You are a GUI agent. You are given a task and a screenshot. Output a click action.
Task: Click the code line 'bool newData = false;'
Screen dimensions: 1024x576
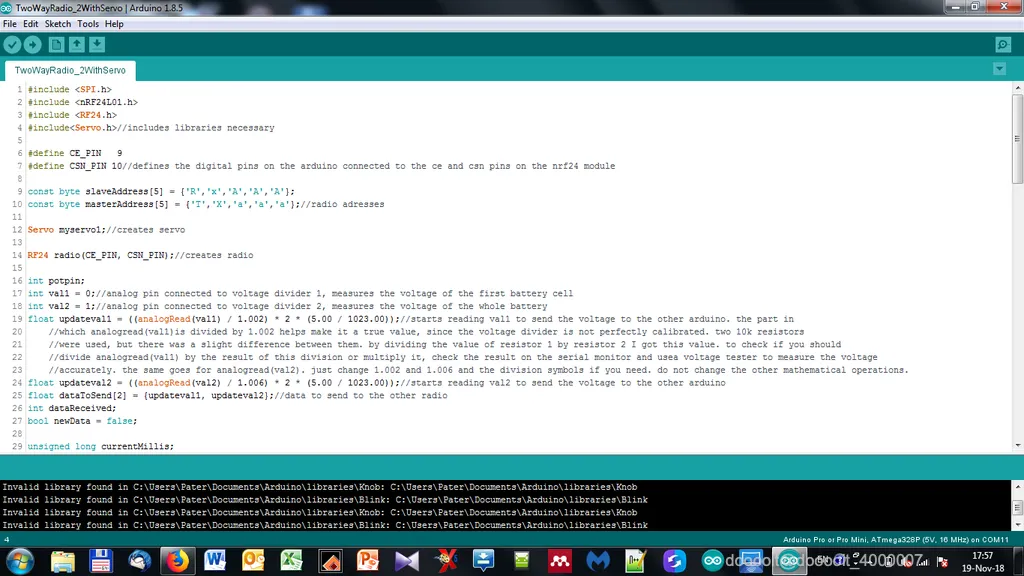(x=82, y=421)
